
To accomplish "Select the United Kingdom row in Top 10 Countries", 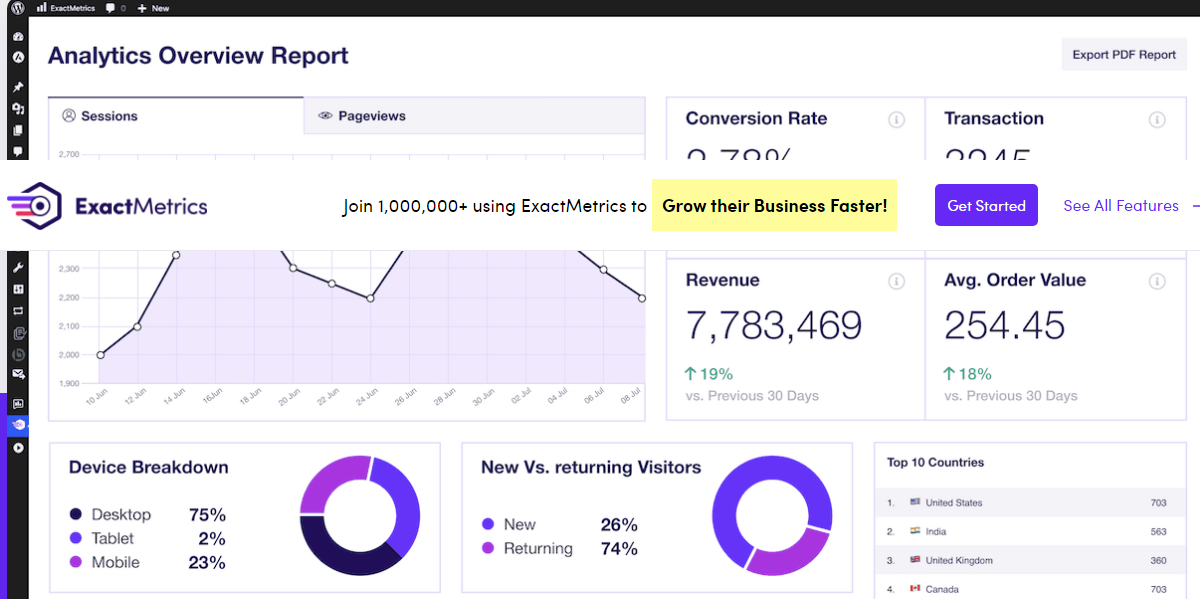I will point(1028,560).
